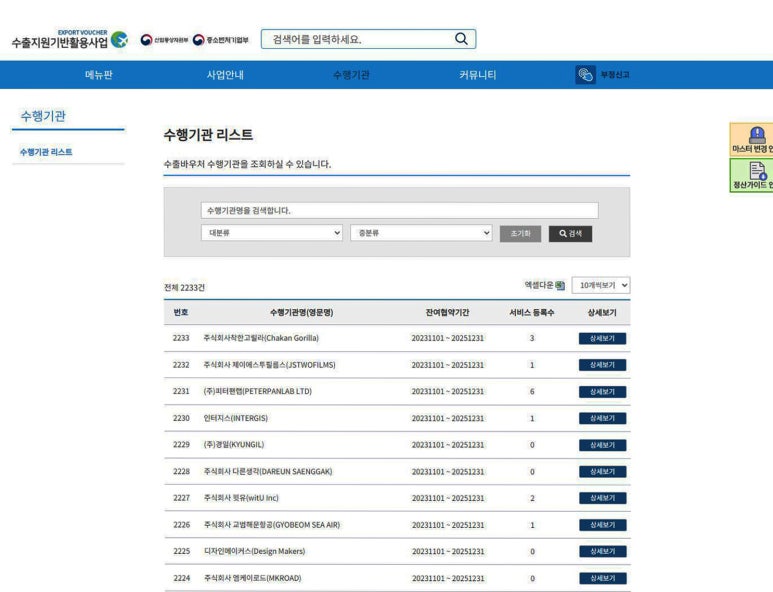
Task: Select the INTERGIS organization name
Action: 236,418
